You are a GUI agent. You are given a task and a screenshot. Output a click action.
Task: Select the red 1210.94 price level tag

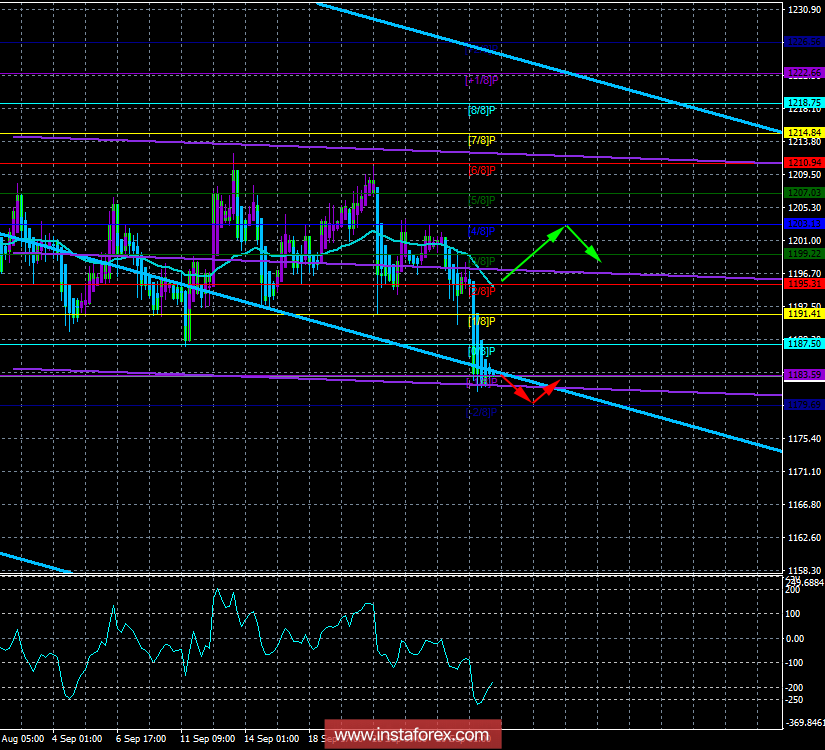pyautogui.click(x=803, y=162)
